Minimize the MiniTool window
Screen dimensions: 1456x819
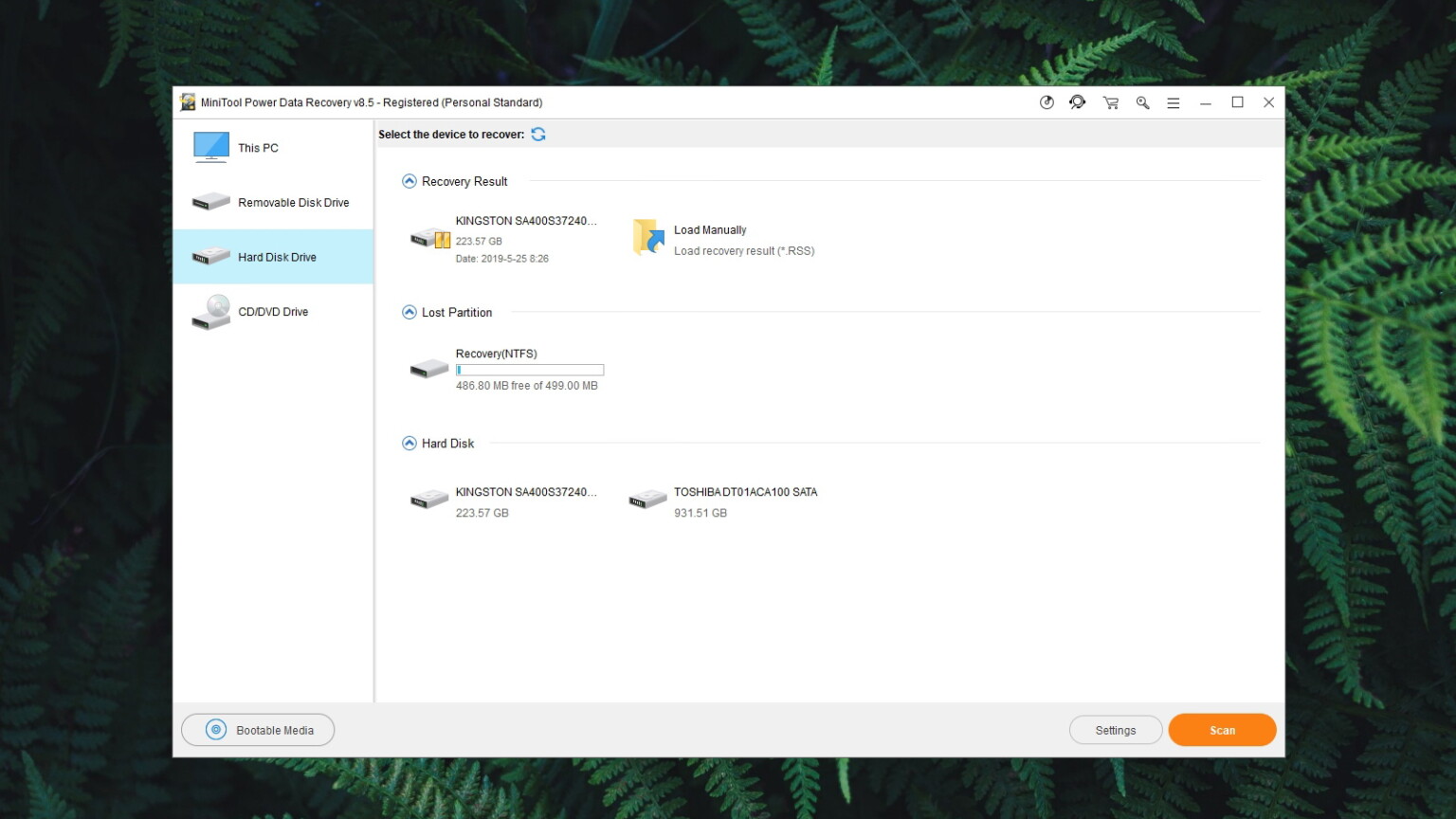coord(1206,102)
